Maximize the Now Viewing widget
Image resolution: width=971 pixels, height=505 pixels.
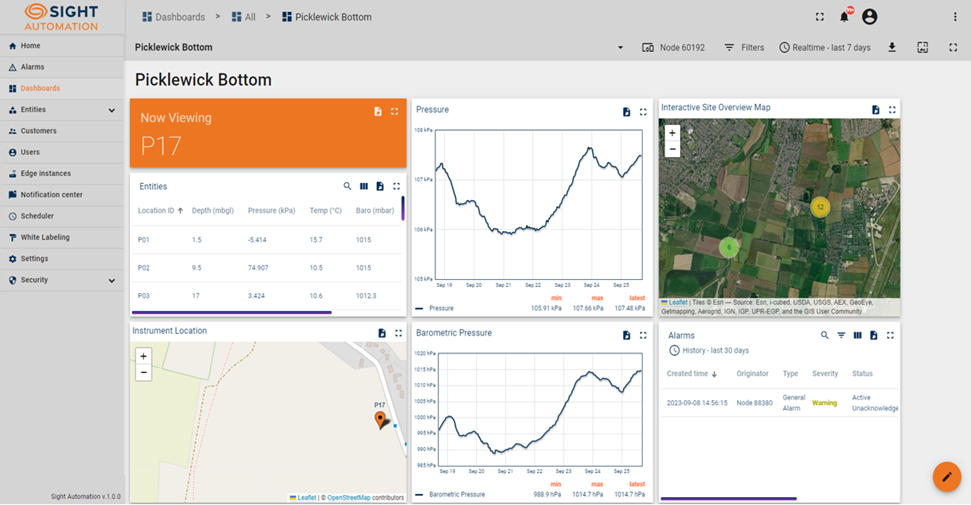click(x=394, y=112)
